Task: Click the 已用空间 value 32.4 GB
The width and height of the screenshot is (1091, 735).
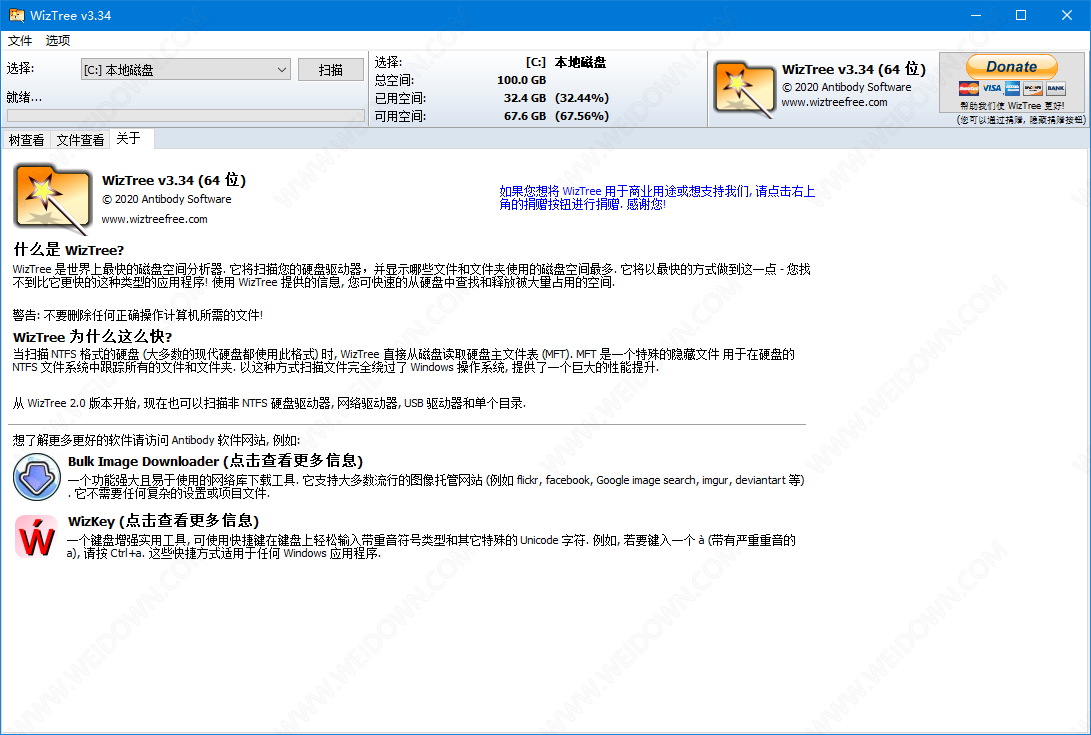Action: 525,98
